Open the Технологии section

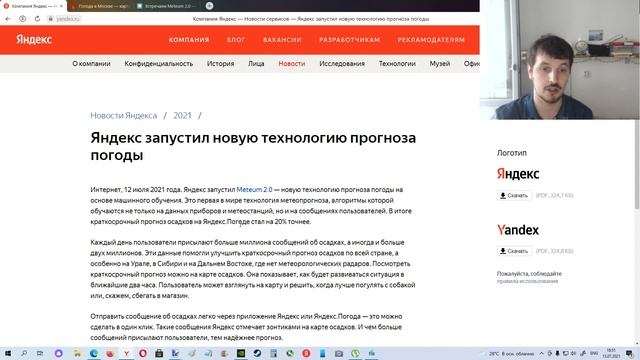pyautogui.click(x=397, y=64)
